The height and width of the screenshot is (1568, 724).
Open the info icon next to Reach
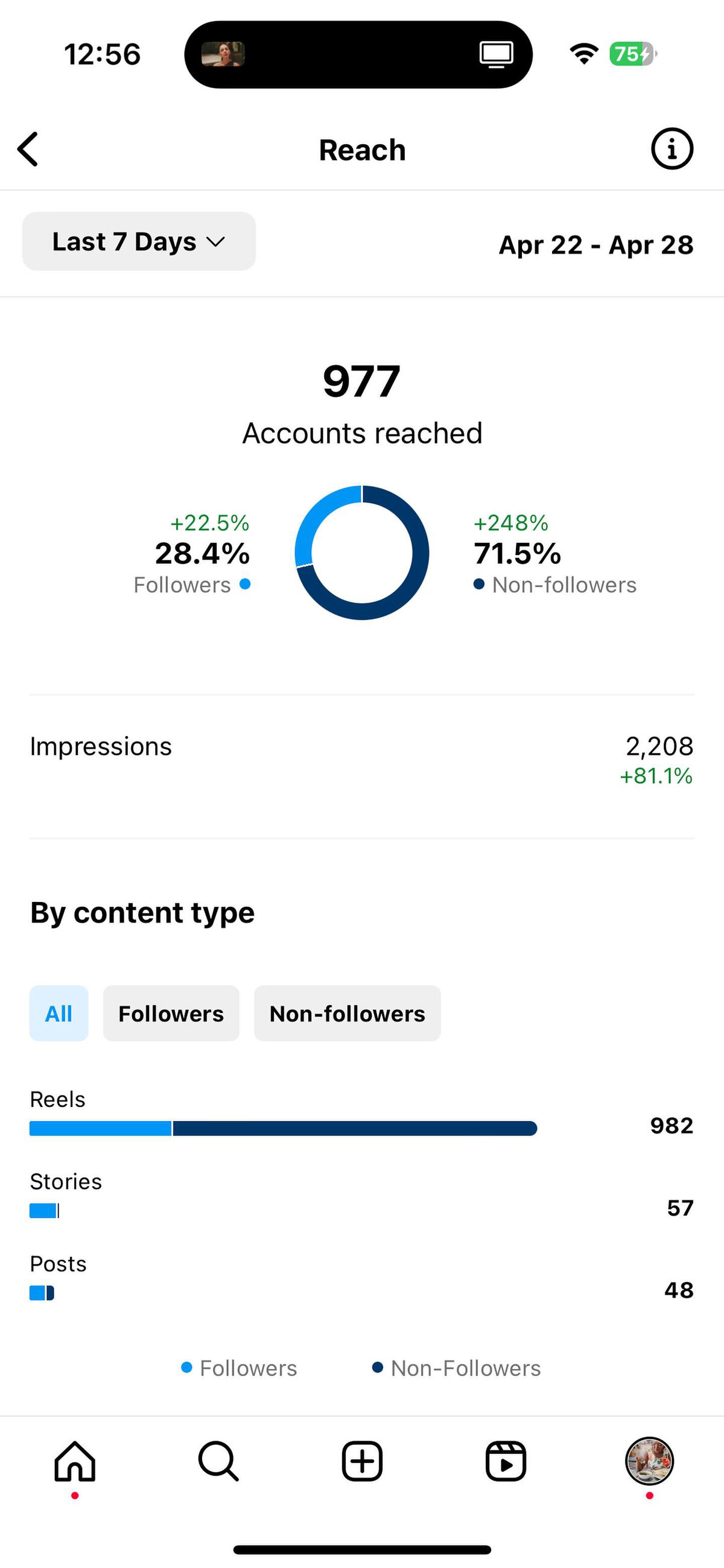(672, 148)
